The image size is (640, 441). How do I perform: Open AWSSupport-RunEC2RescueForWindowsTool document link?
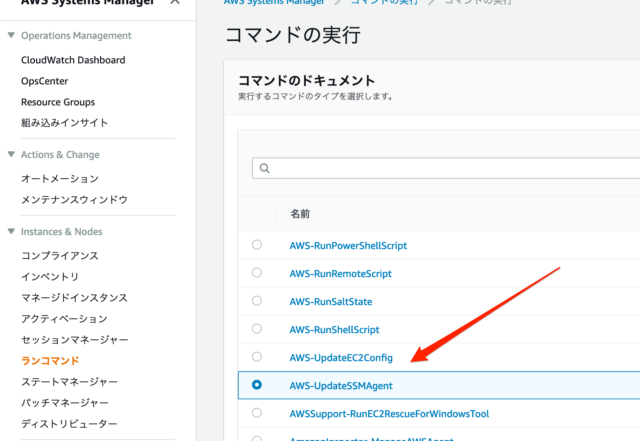point(389,414)
